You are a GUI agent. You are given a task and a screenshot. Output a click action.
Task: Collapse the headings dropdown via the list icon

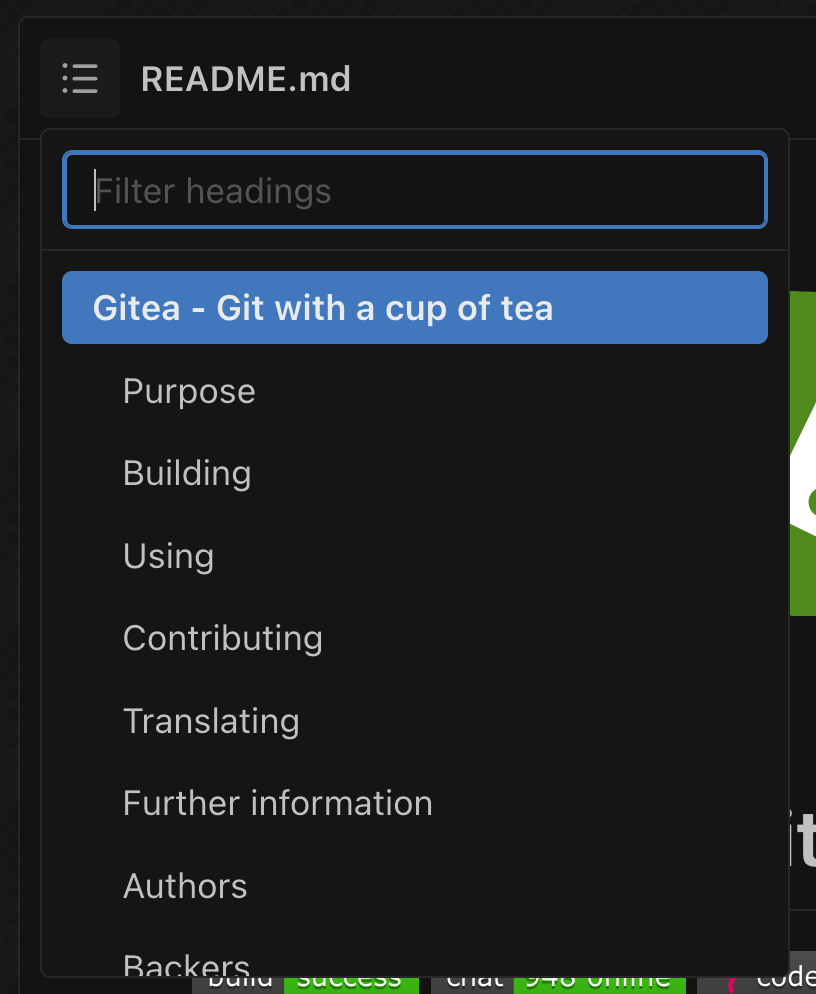point(79,78)
